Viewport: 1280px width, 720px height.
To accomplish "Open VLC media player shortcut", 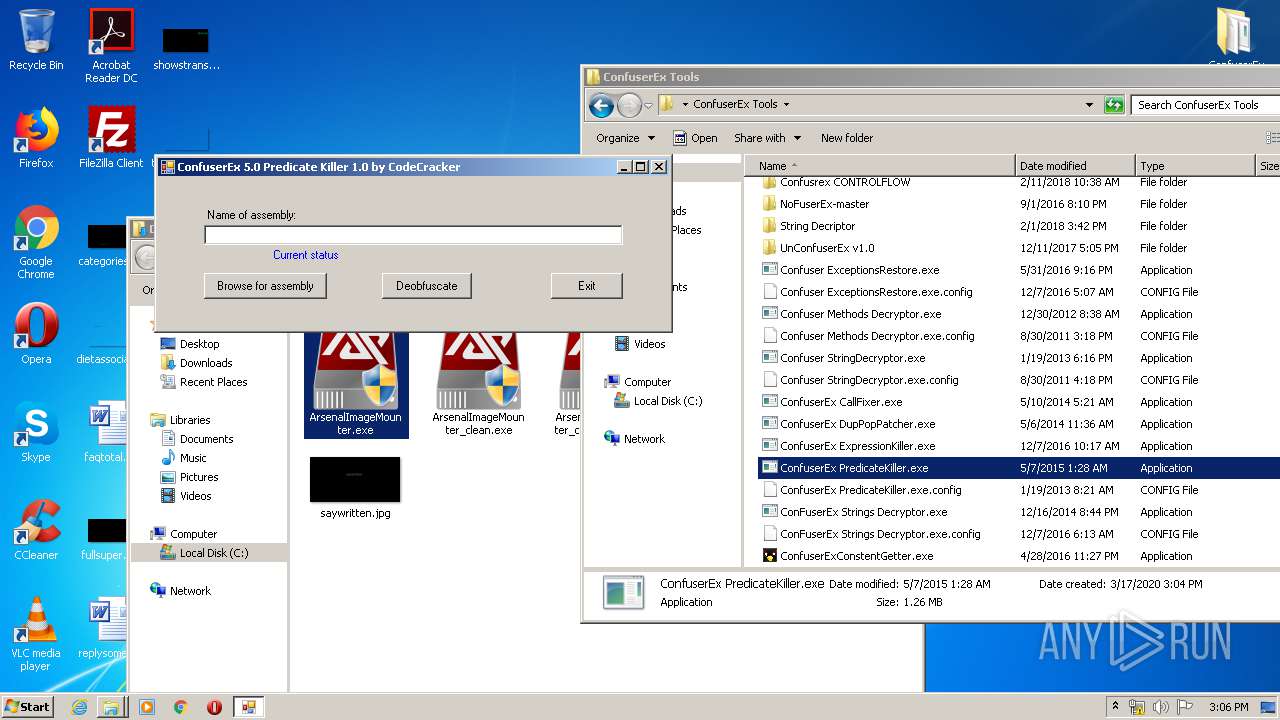I will point(36,634).
